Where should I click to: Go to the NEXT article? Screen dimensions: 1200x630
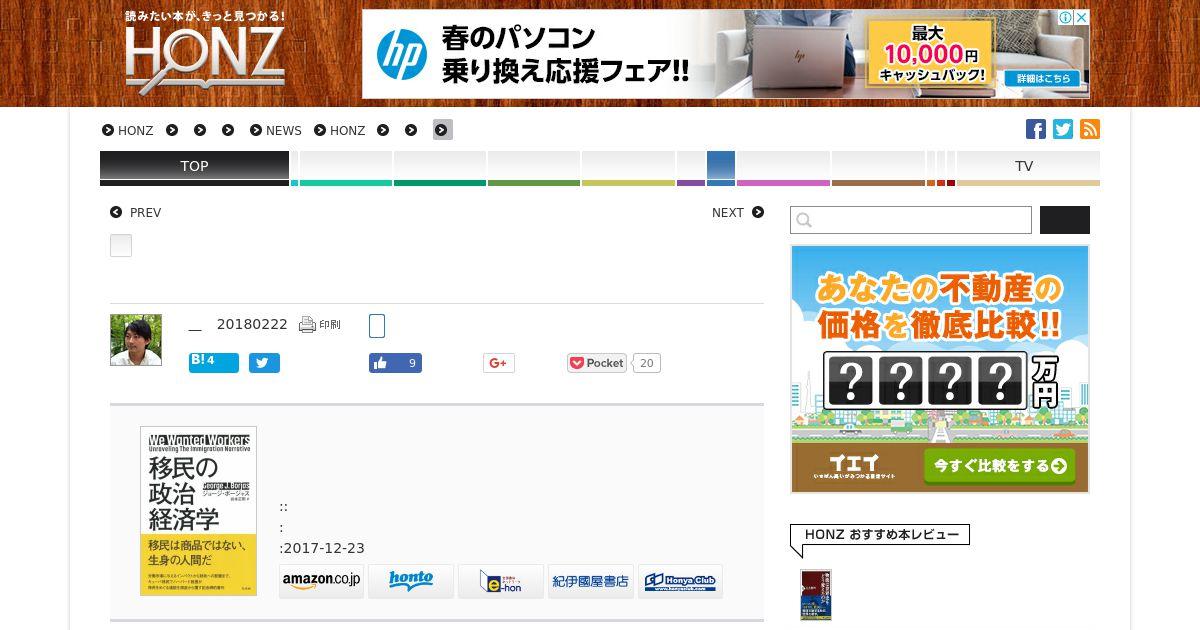click(738, 213)
